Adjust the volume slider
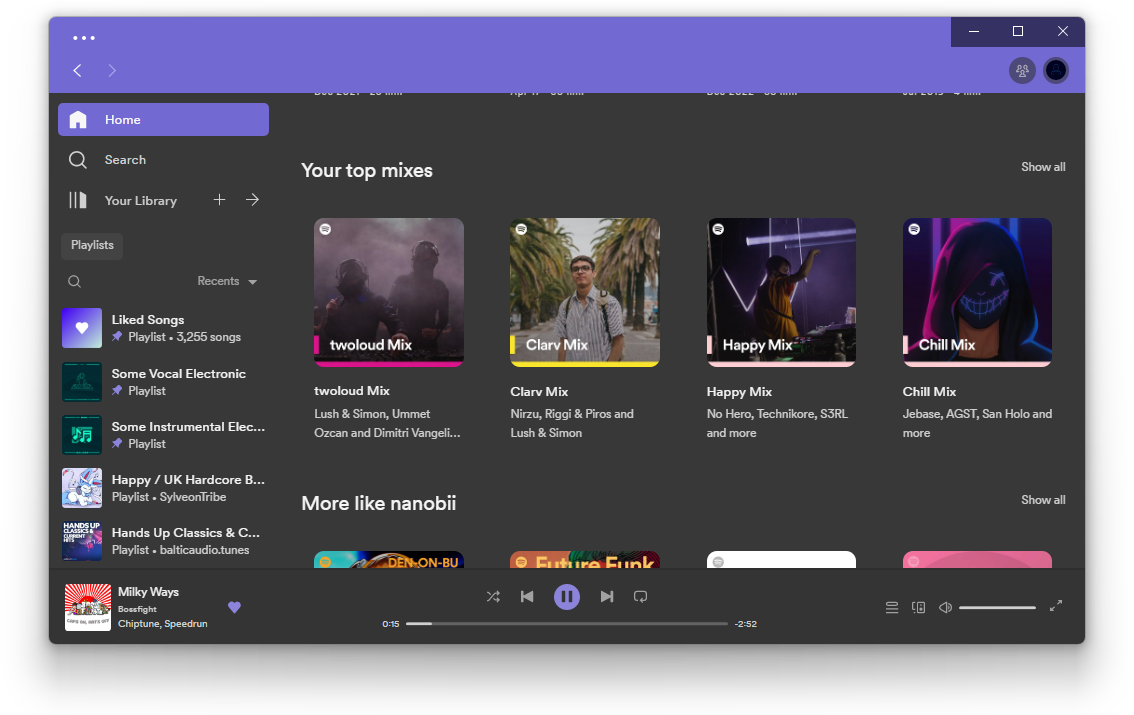 pos(997,608)
